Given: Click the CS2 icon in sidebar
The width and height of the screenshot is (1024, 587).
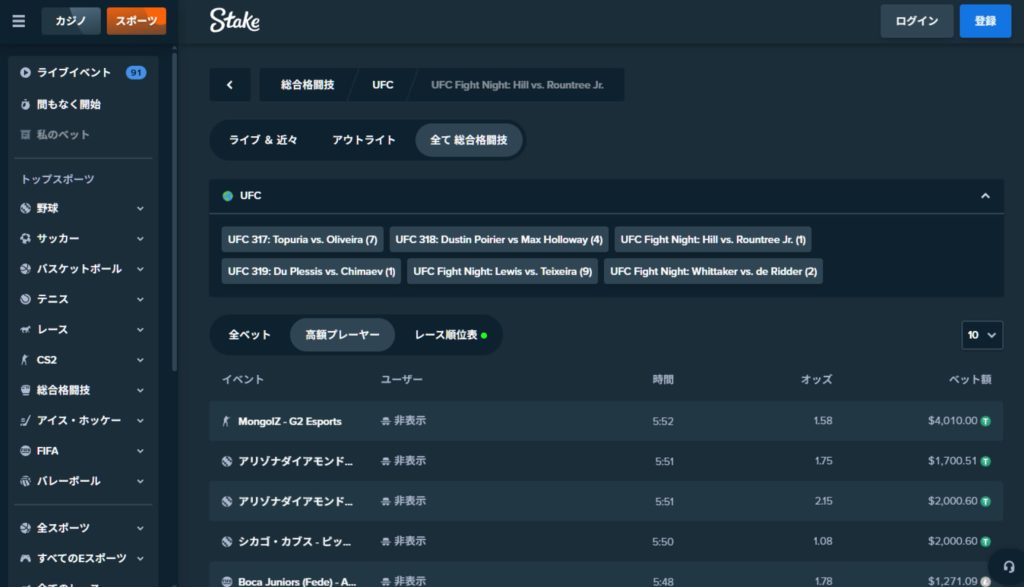Looking at the screenshot, I should 25,360.
